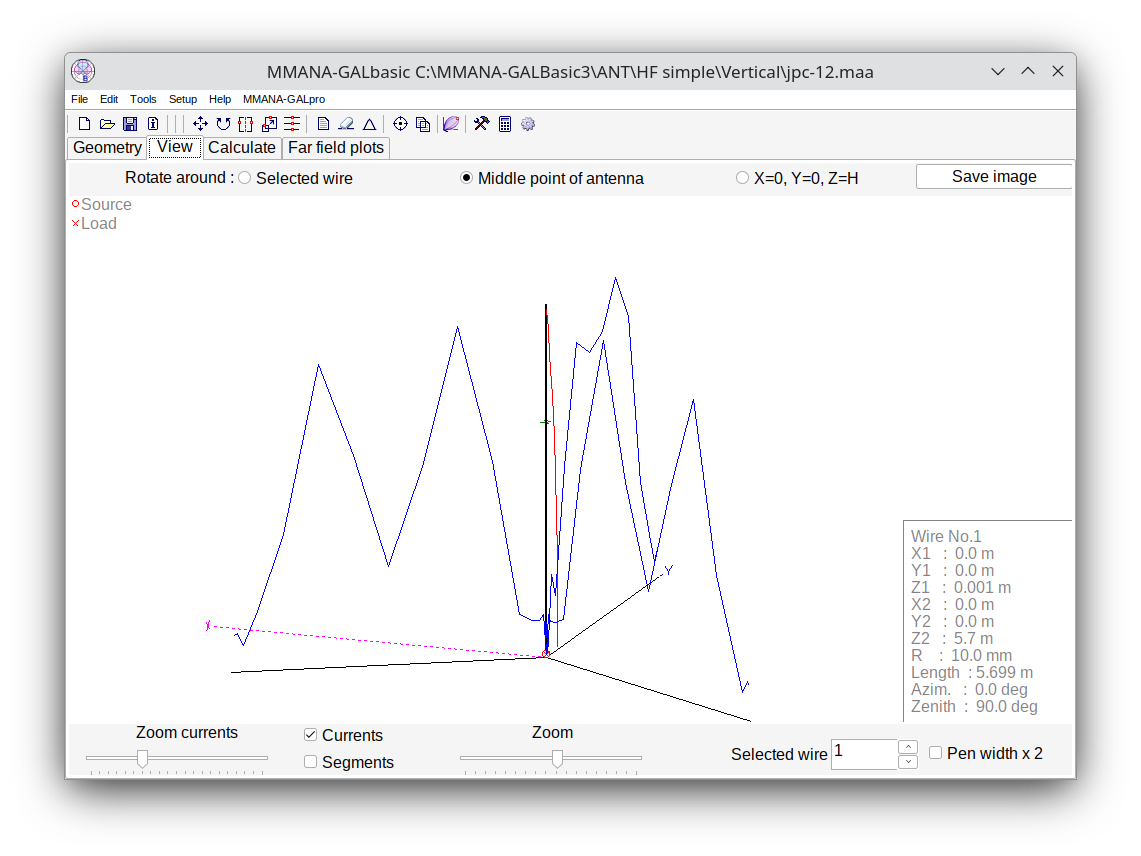
Task: Click the 'R : 10.0 mm' value
Action: pos(961,655)
